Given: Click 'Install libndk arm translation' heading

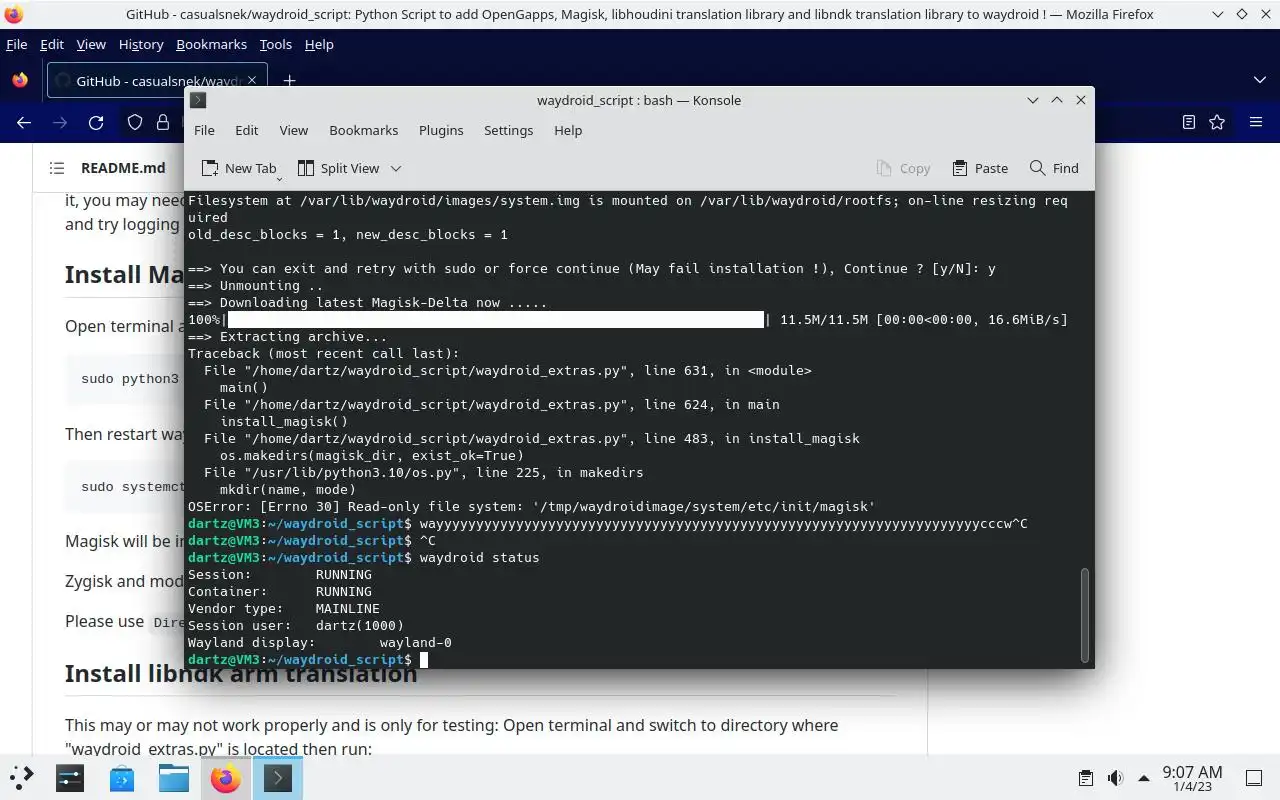Looking at the screenshot, I should 241,673.
